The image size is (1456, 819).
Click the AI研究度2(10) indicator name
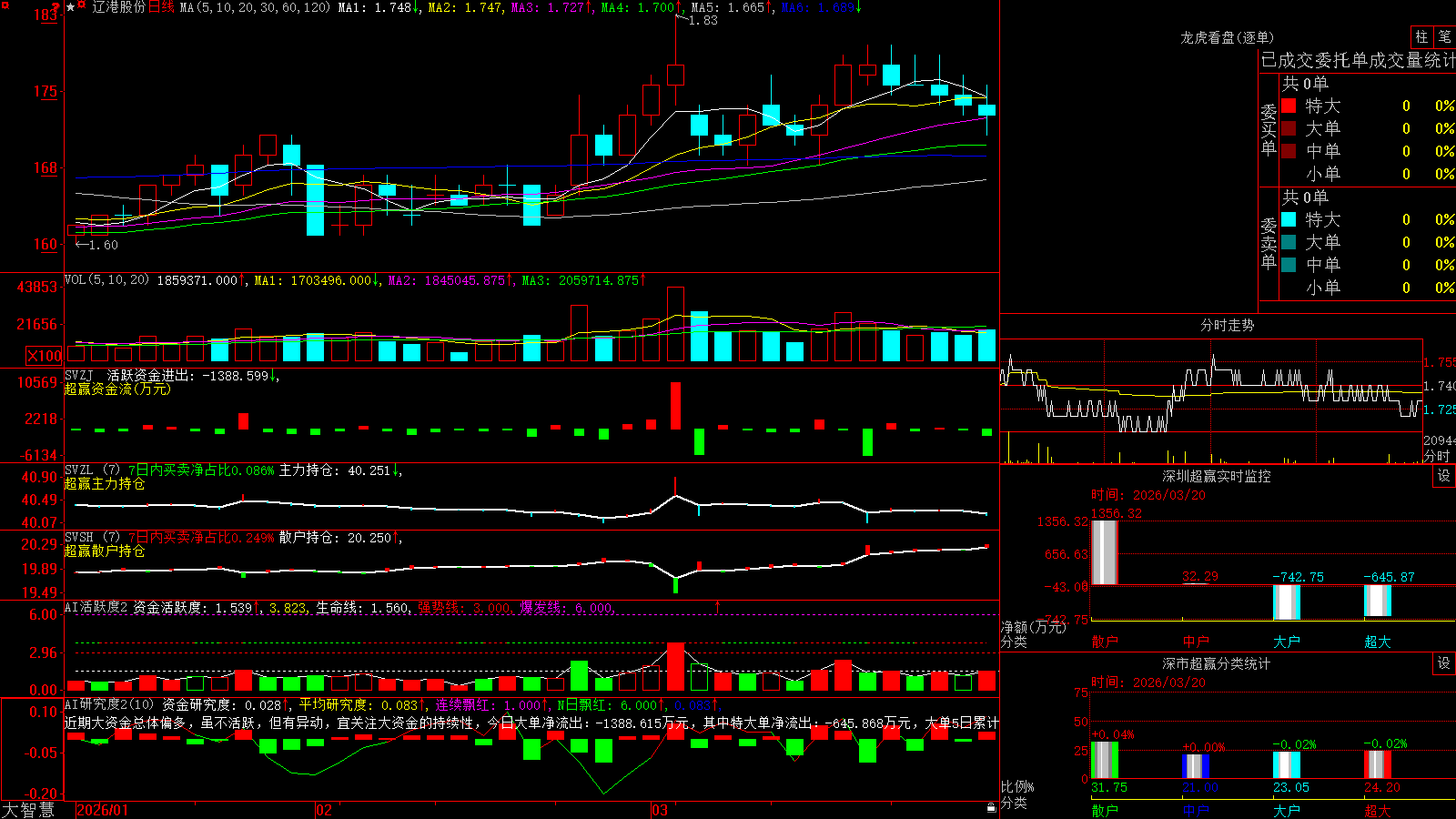point(110,704)
